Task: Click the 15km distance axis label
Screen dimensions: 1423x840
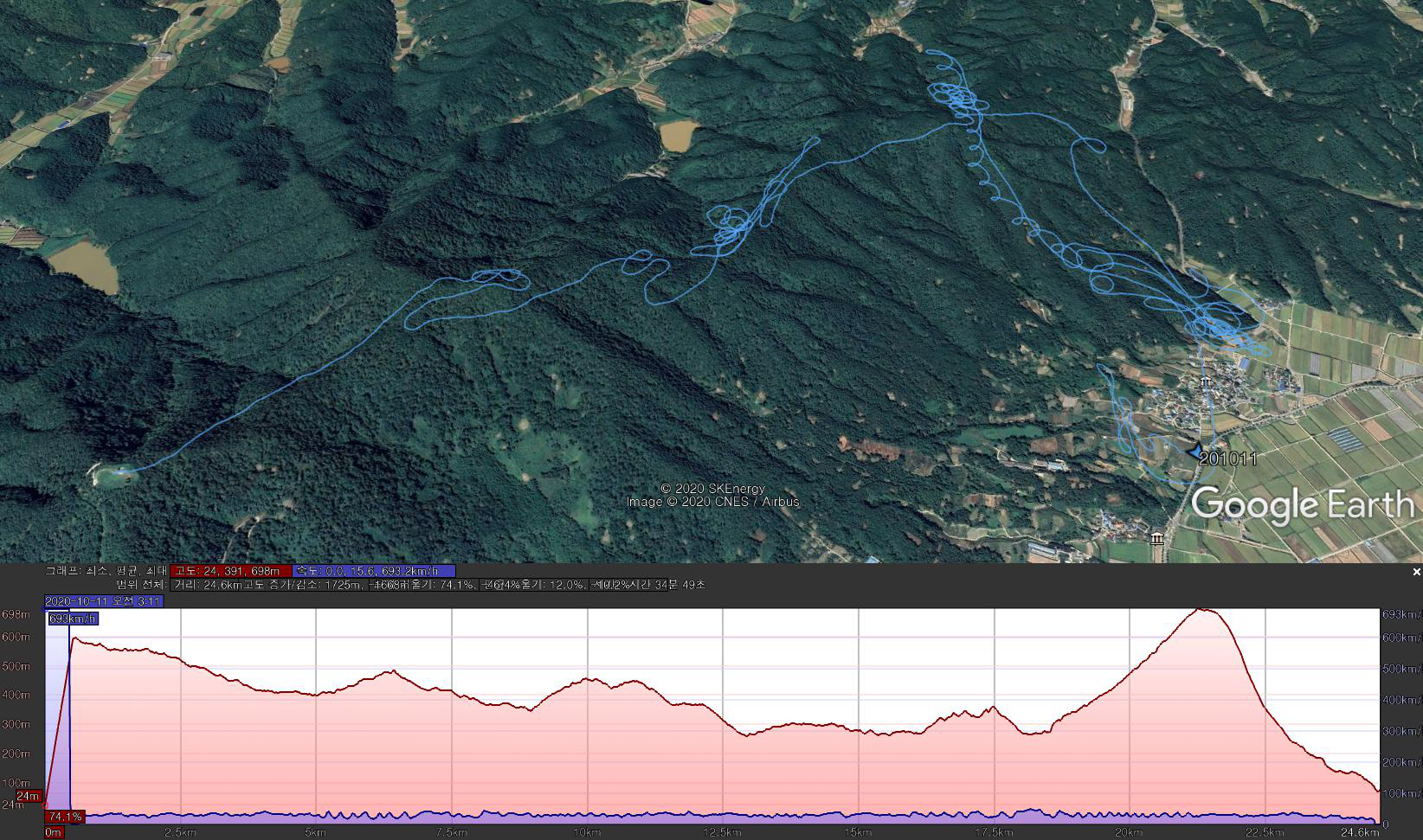Action: tap(859, 832)
